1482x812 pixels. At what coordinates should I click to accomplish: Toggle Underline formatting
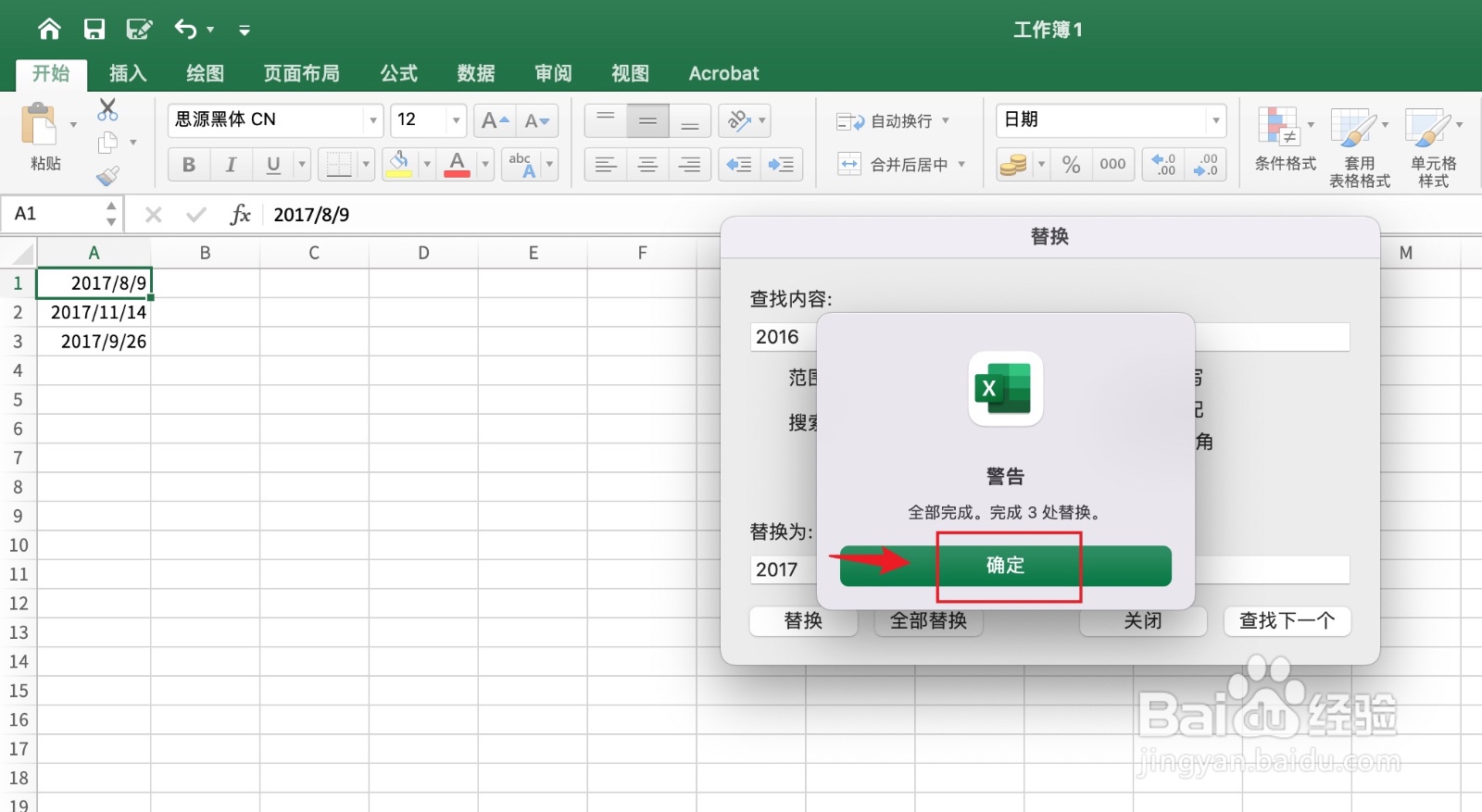pos(273,165)
